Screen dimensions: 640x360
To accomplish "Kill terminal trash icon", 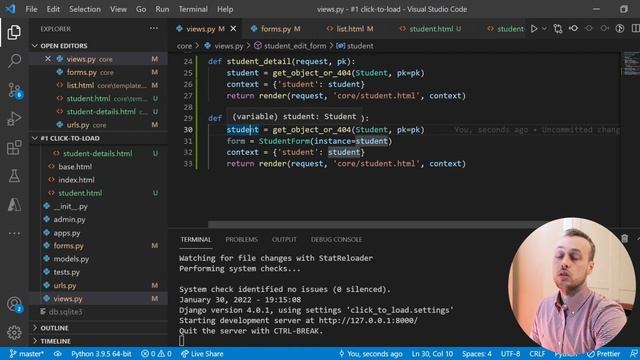I will tap(624, 238).
